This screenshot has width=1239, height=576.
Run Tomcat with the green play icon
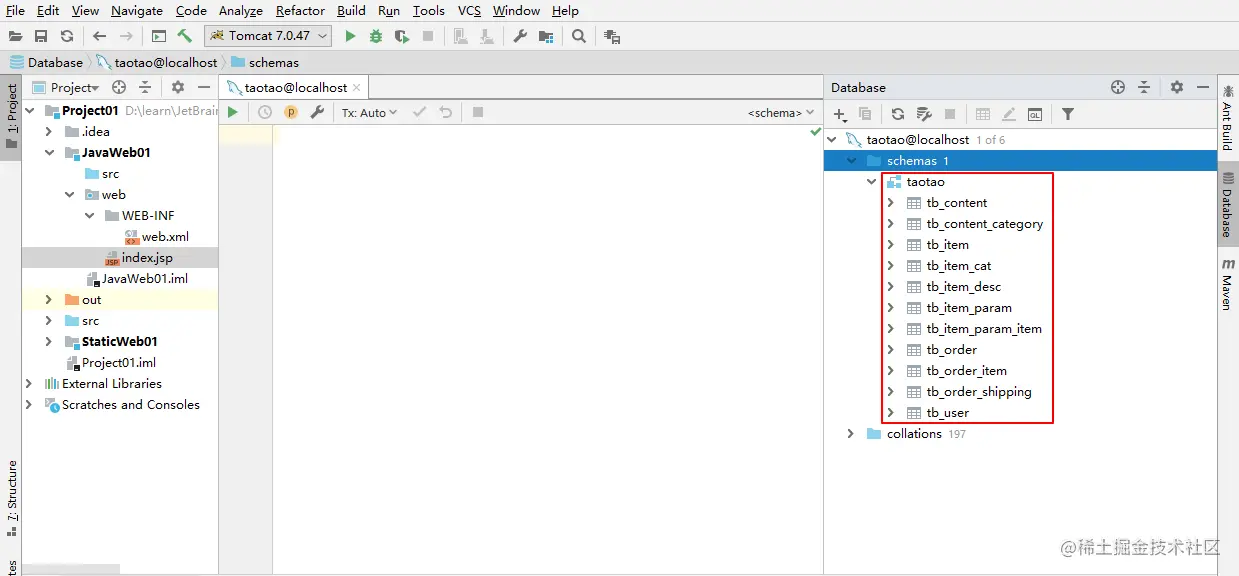tap(350, 36)
